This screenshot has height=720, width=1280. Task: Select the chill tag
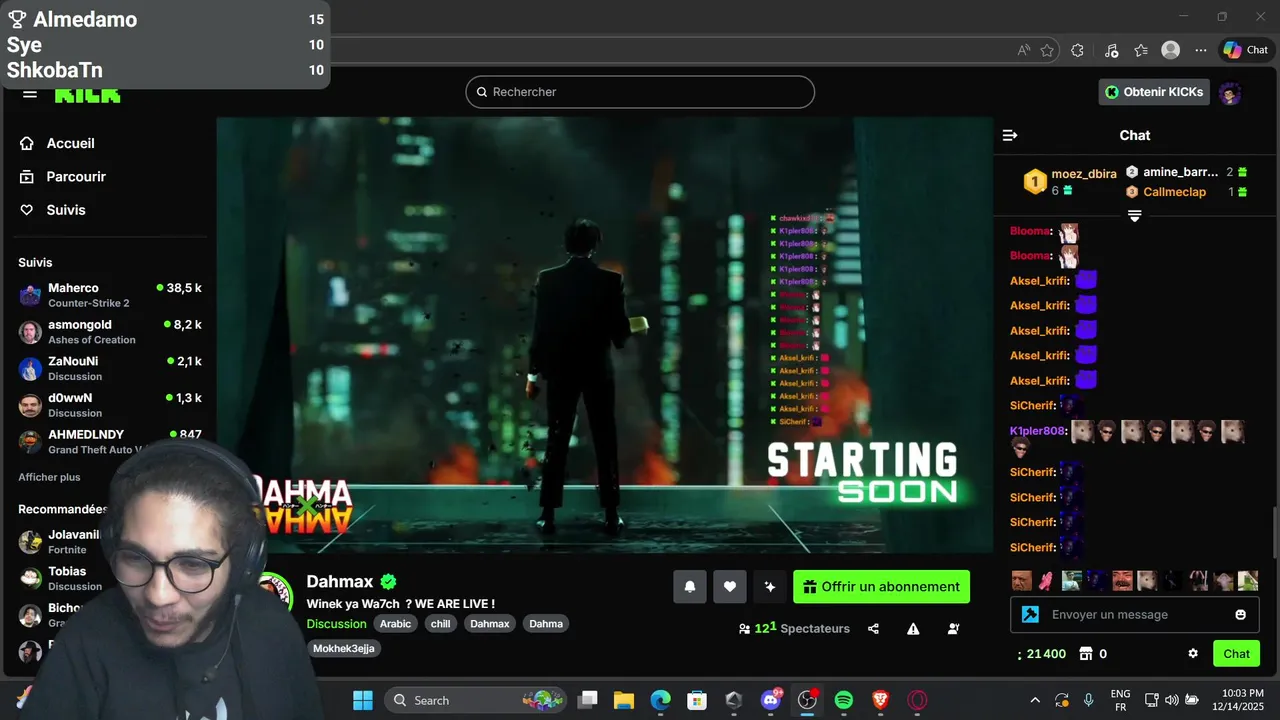click(440, 624)
